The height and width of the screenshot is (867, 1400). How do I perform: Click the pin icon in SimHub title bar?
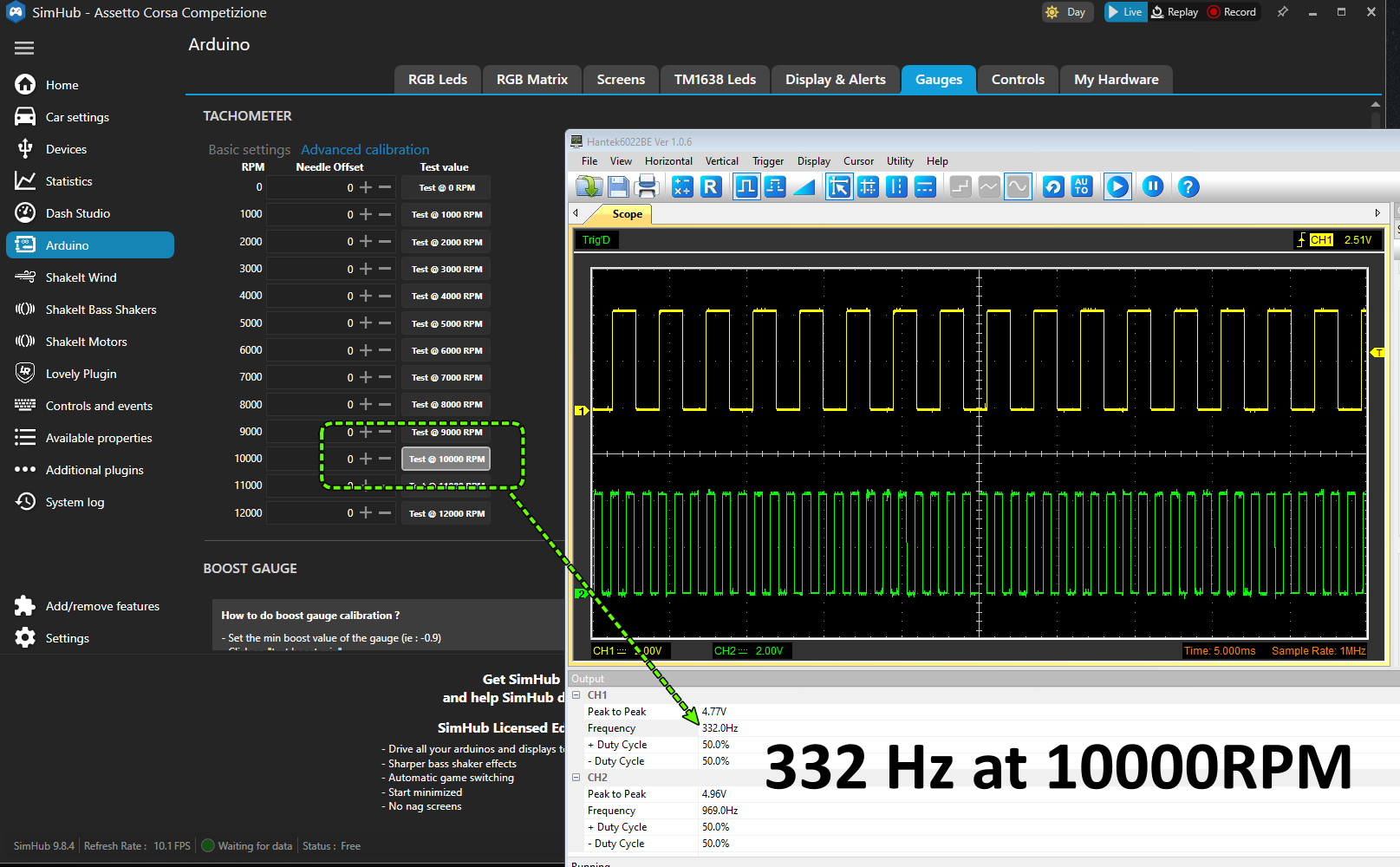tap(1283, 12)
